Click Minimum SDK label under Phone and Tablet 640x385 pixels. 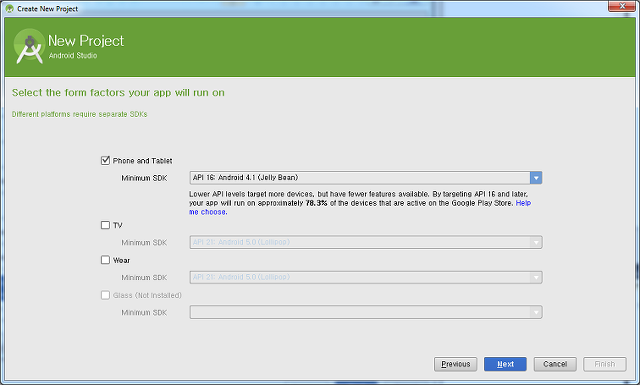coord(144,178)
